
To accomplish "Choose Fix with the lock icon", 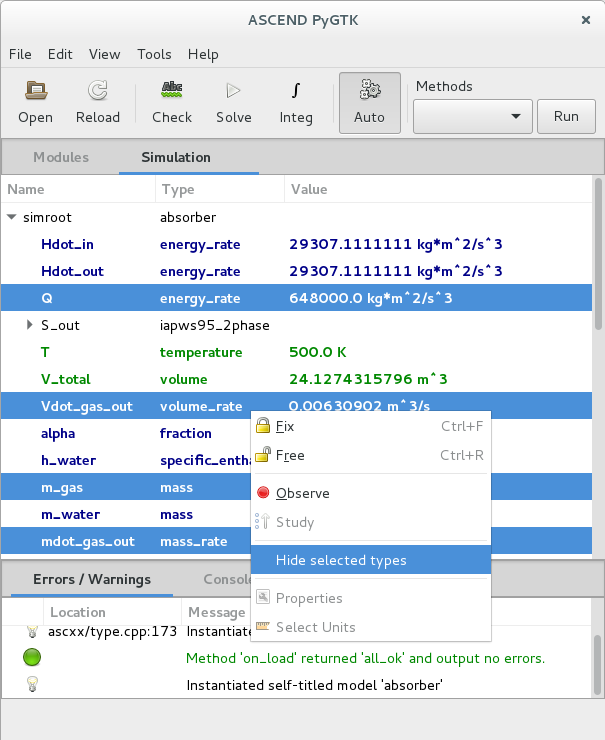I will 285,426.
